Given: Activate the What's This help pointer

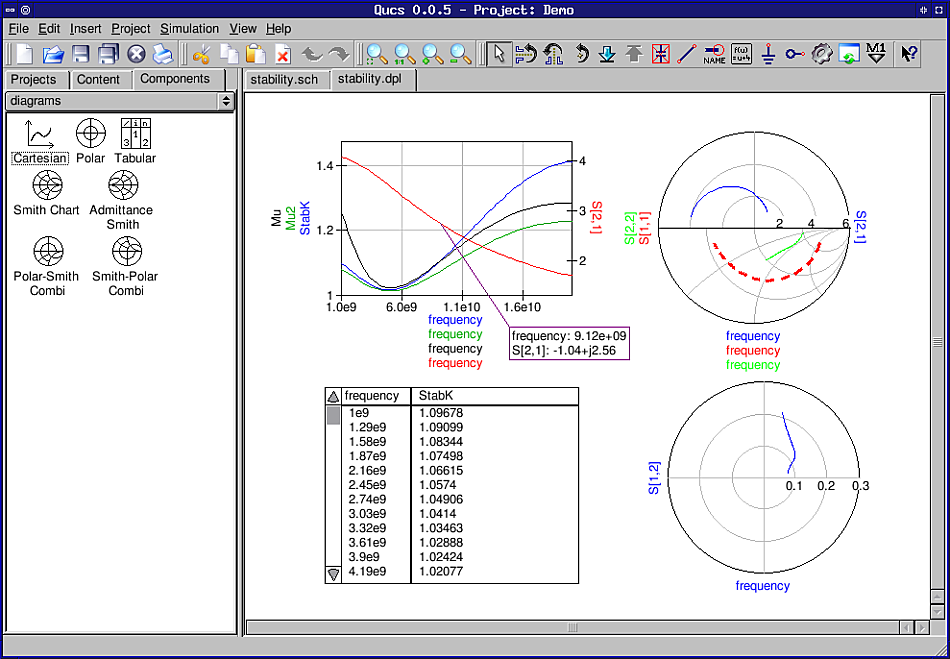Looking at the screenshot, I should (x=908, y=55).
